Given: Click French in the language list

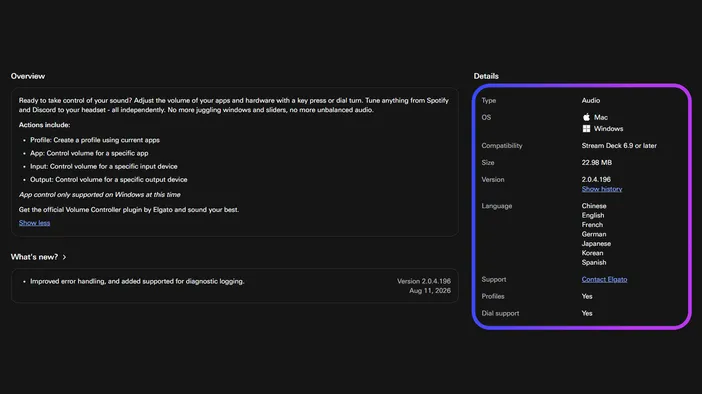Looking at the screenshot, I should pos(592,225).
